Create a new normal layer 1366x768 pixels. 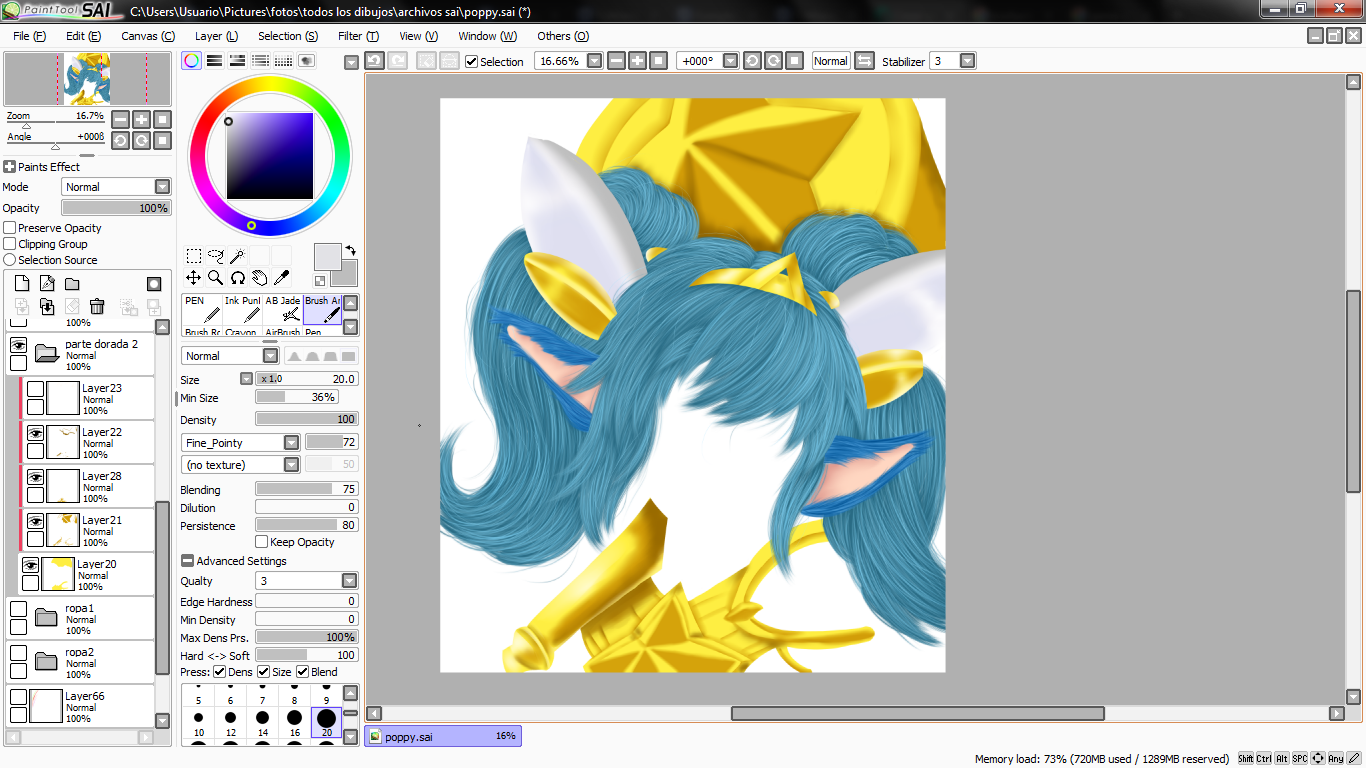tap(22, 284)
